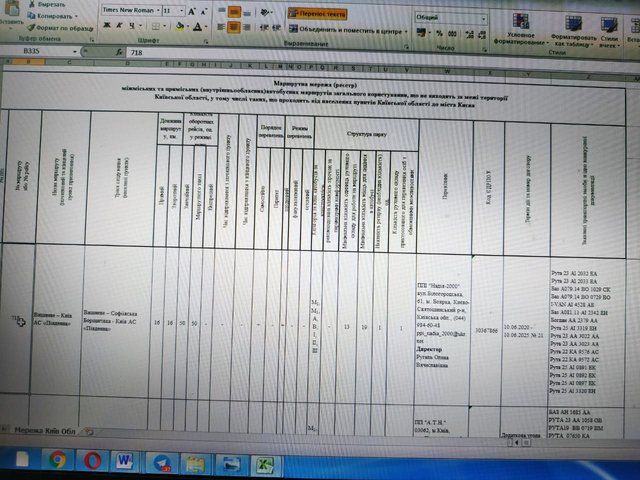
Task: Open Google Chrome from the taskbar
Action: click(x=57, y=461)
